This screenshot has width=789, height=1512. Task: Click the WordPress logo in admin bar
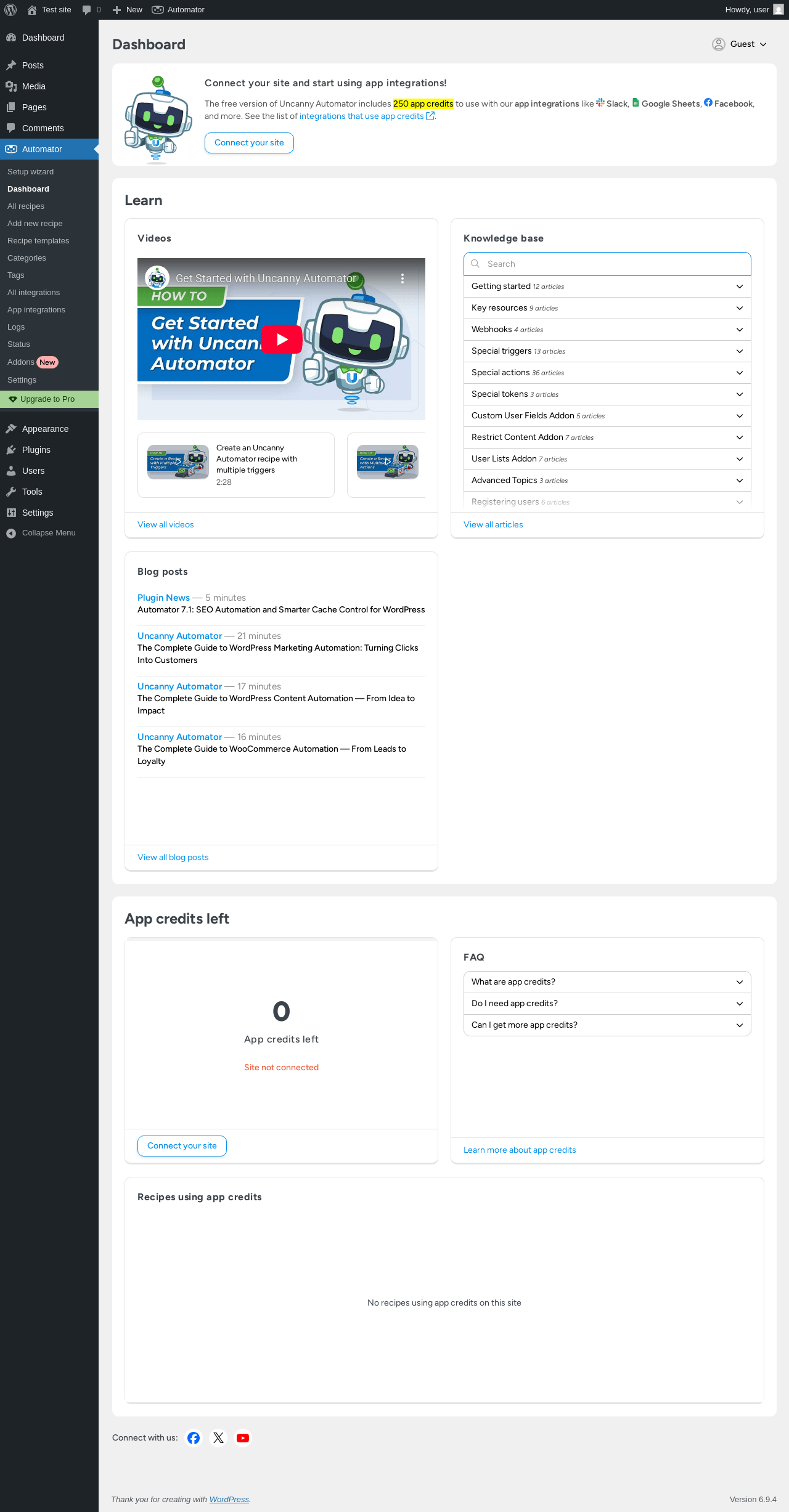point(10,10)
